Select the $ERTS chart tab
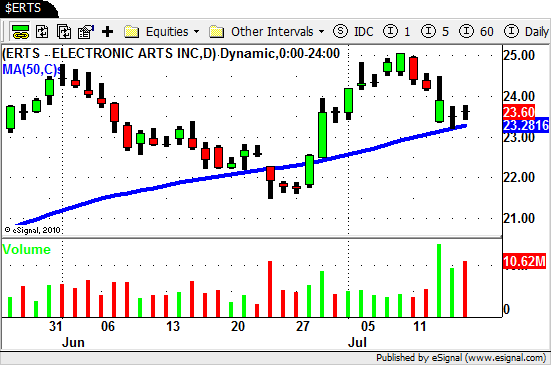Image resolution: width=551 pixels, height=365 pixels. click(23, 8)
